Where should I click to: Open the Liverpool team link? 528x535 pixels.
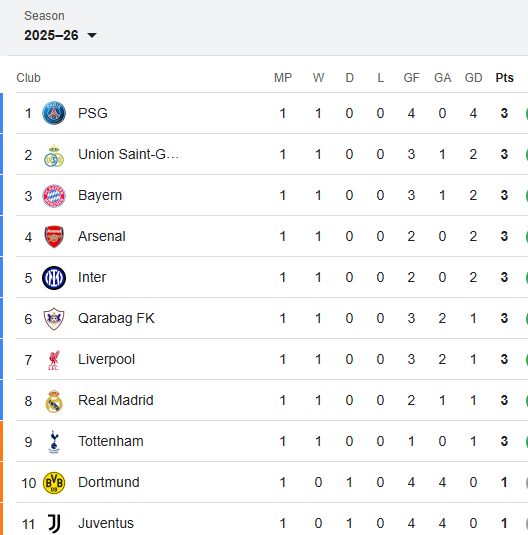coord(106,359)
